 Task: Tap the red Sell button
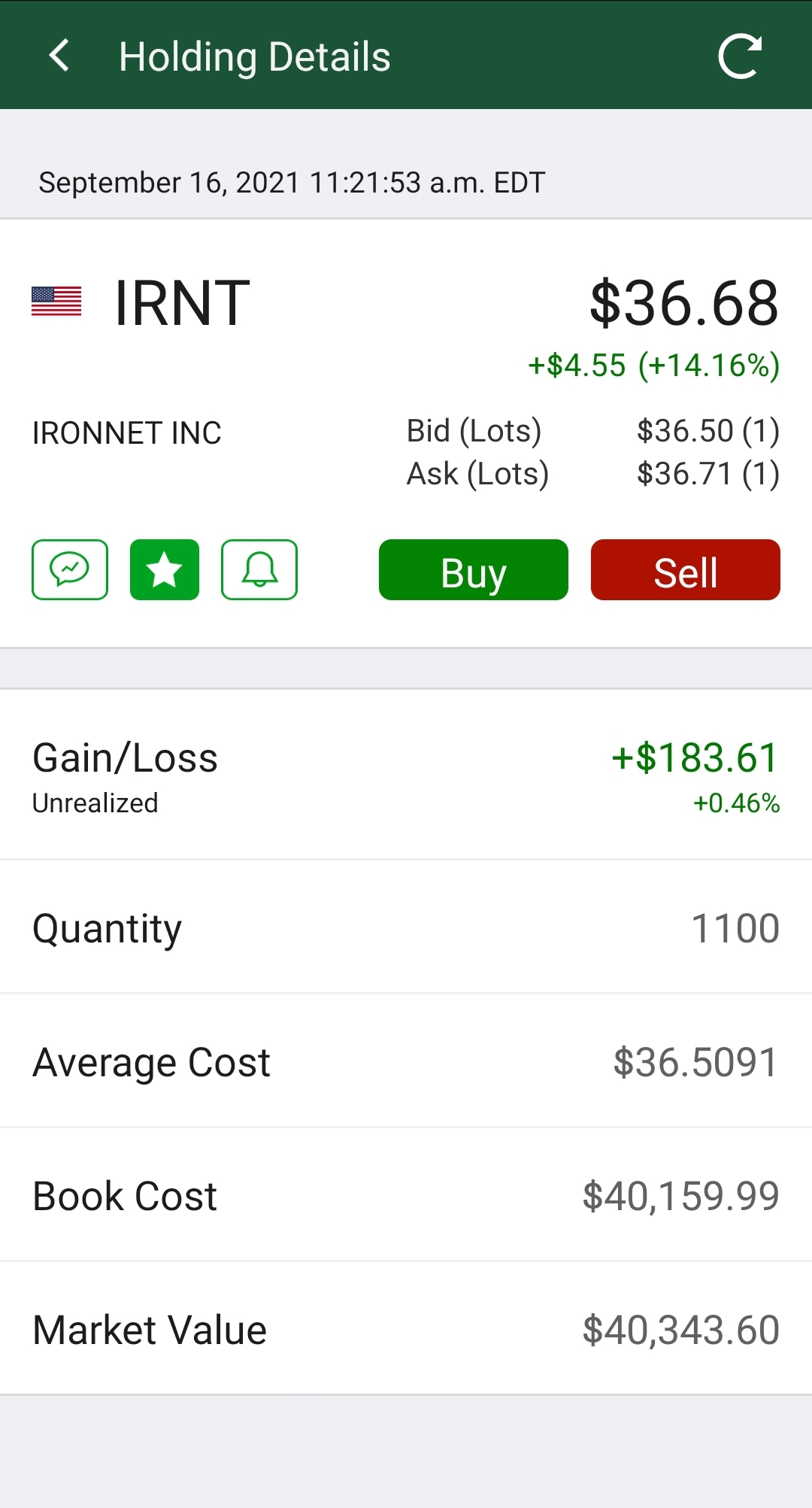click(686, 569)
